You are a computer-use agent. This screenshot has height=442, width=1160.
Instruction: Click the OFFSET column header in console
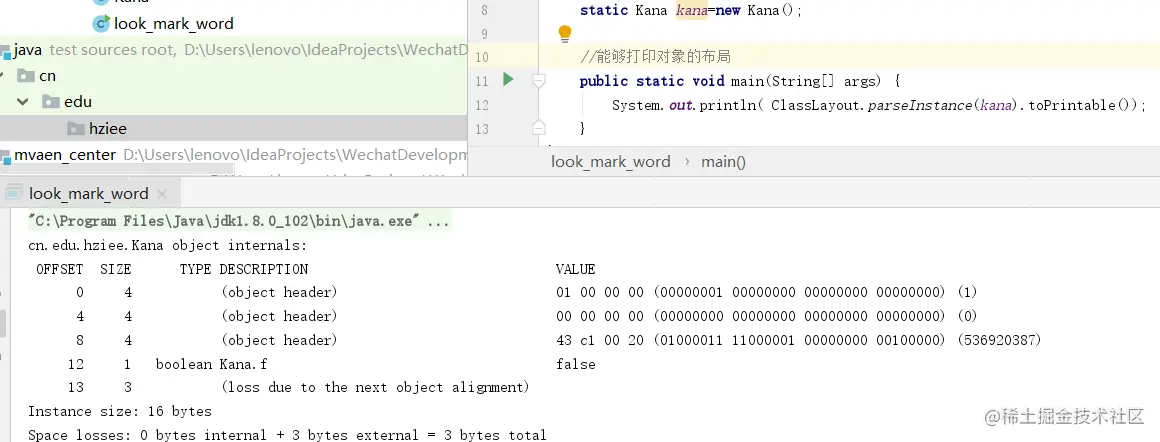pyautogui.click(x=60, y=269)
